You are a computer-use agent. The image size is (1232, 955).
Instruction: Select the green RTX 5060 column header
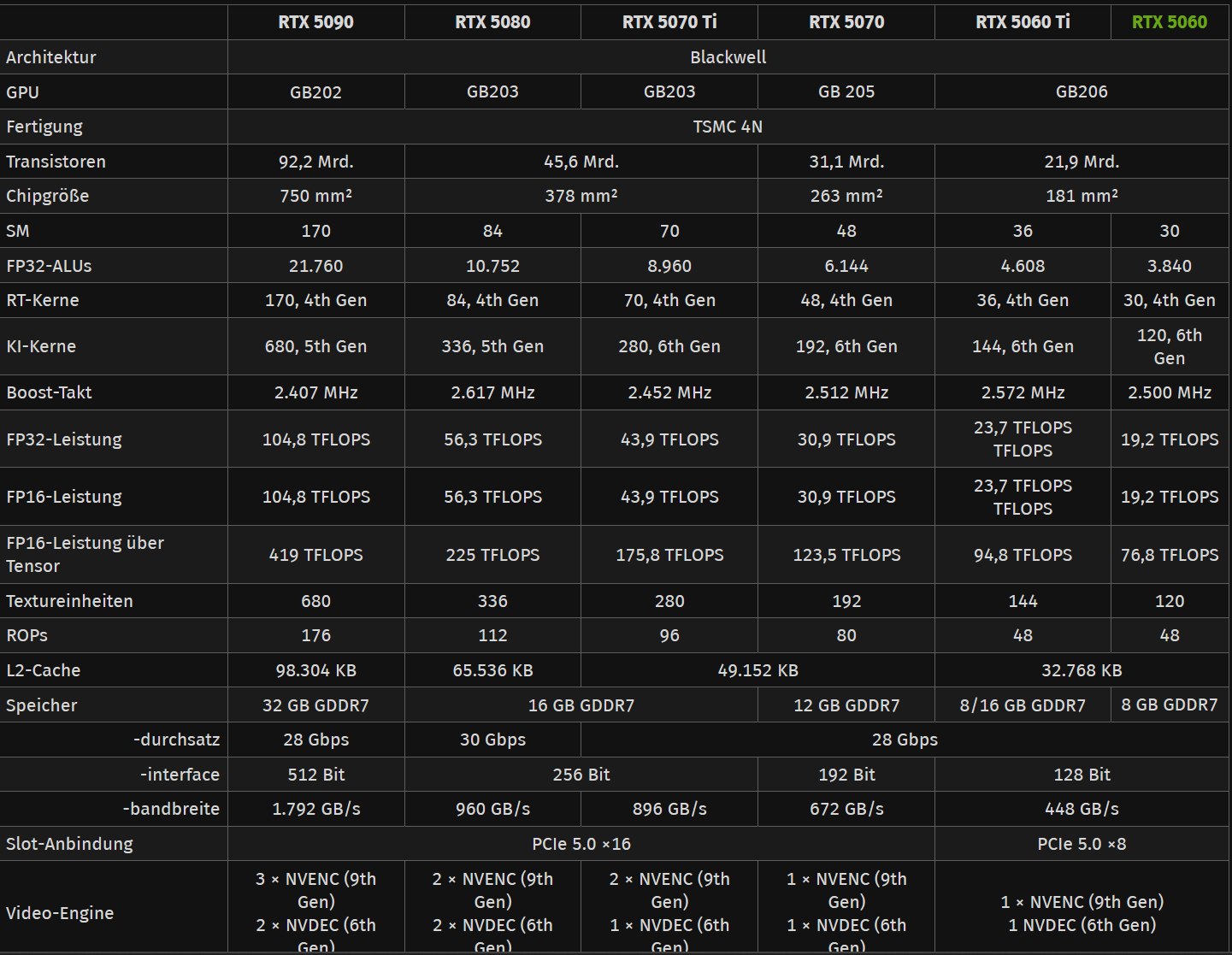1170,22
